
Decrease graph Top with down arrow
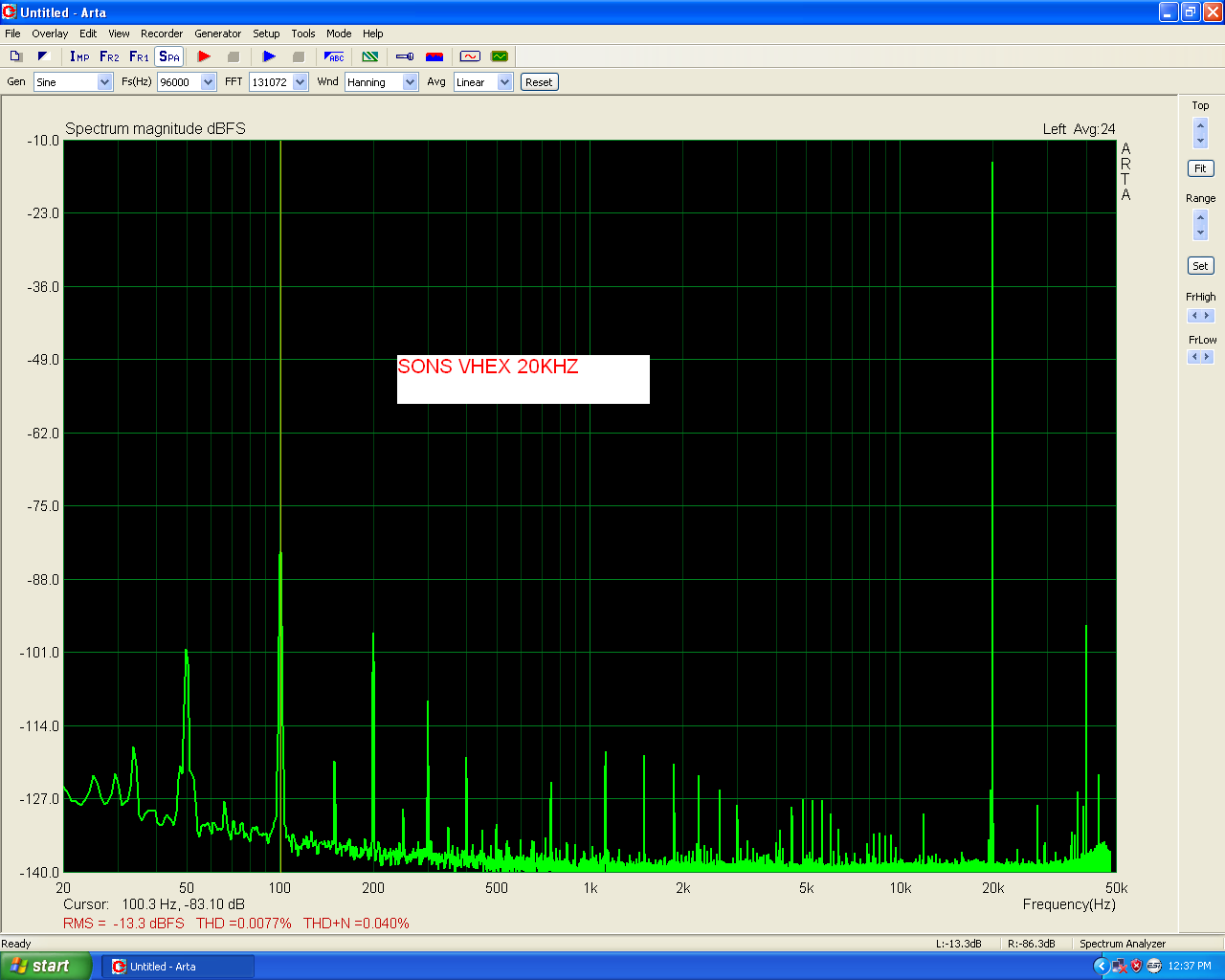coord(1201,141)
